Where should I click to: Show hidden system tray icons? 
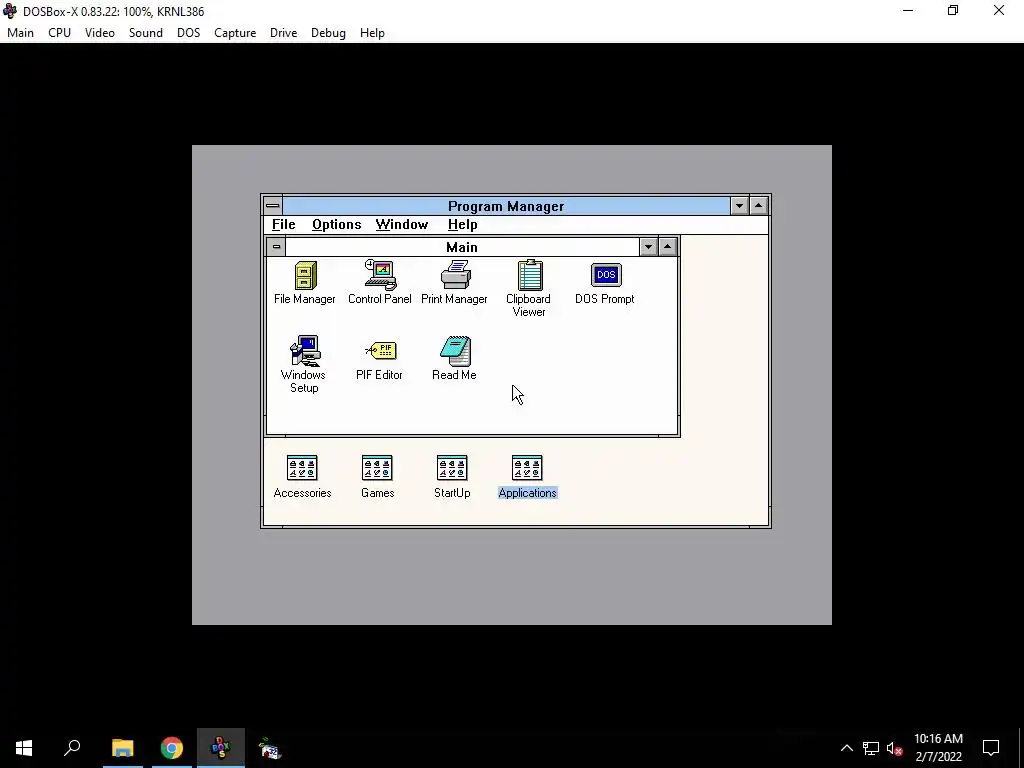[846, 748]
